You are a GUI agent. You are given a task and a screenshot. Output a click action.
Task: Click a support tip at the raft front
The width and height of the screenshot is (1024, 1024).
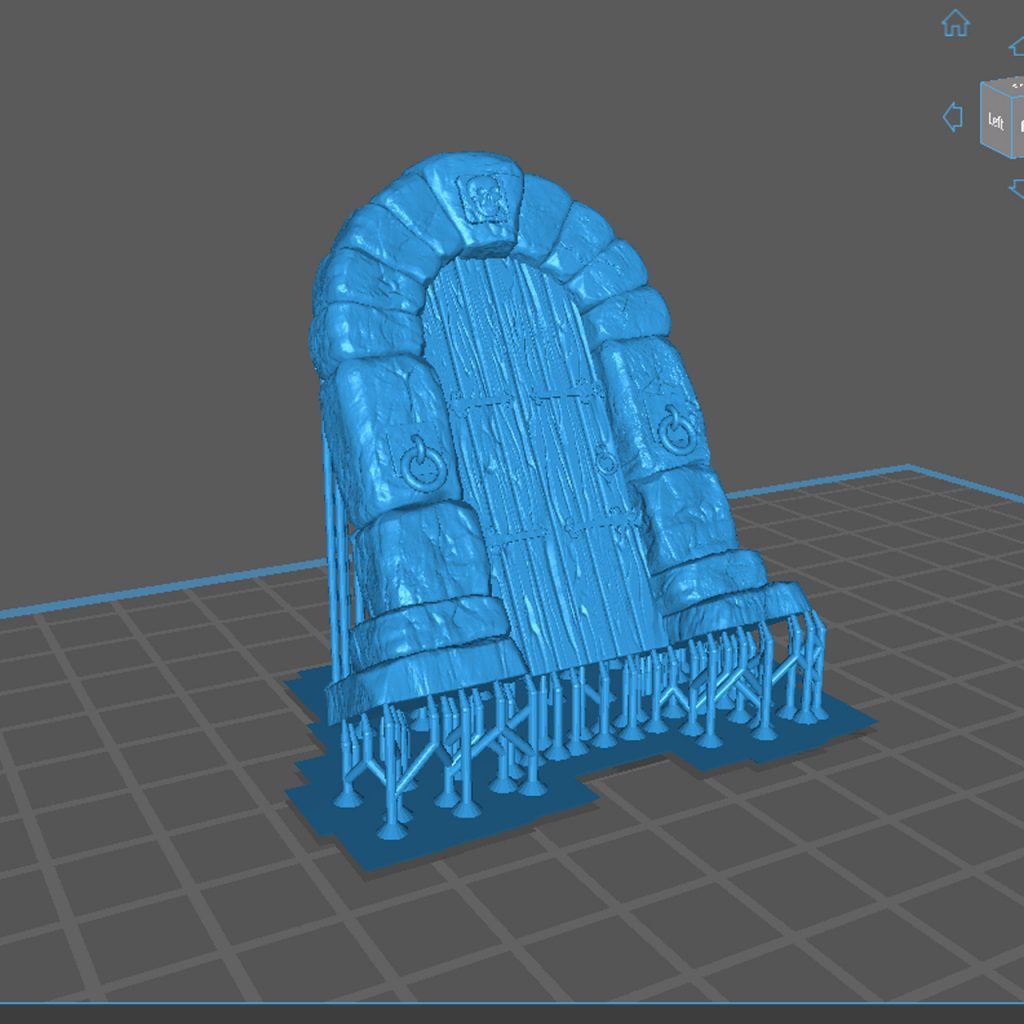[390, 830]
